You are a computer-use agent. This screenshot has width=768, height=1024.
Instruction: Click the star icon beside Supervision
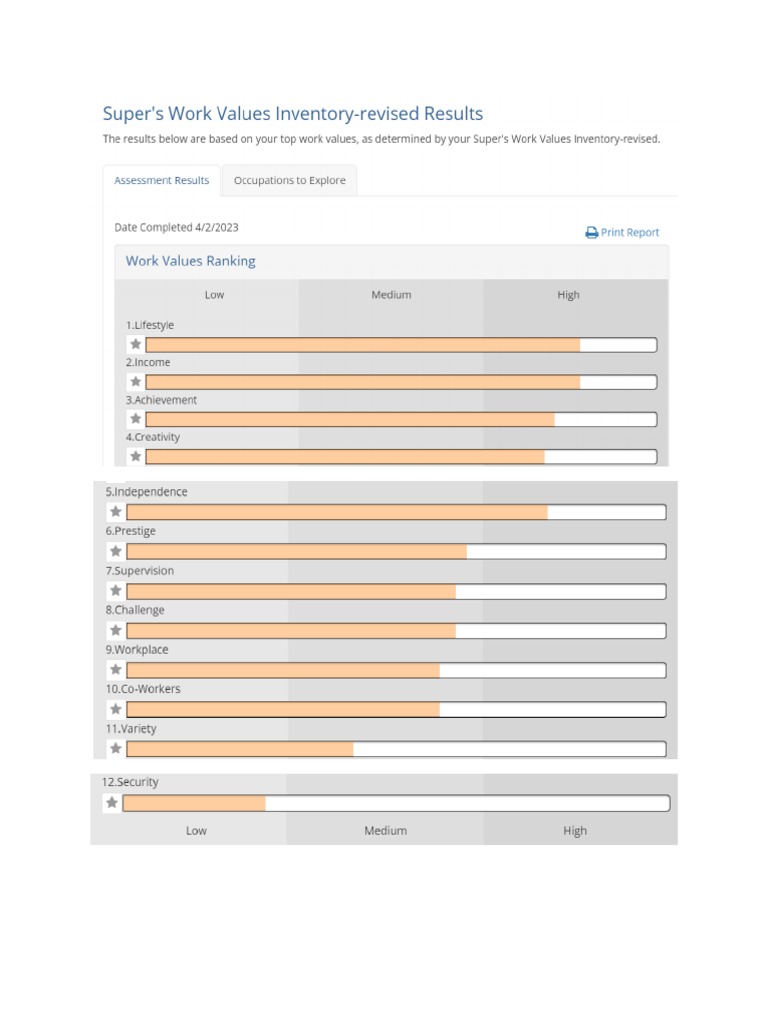coord(116,591)
